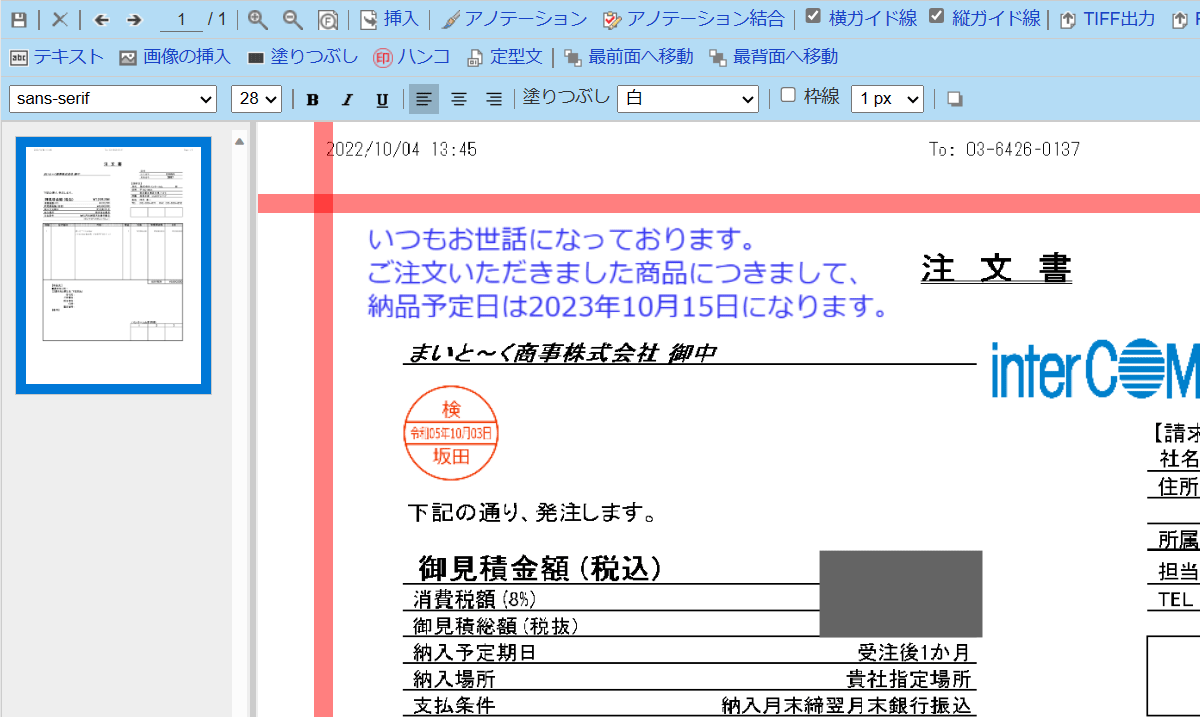Select align center icon
This screenshot has height=717, width=1200.
coord(459,99)
